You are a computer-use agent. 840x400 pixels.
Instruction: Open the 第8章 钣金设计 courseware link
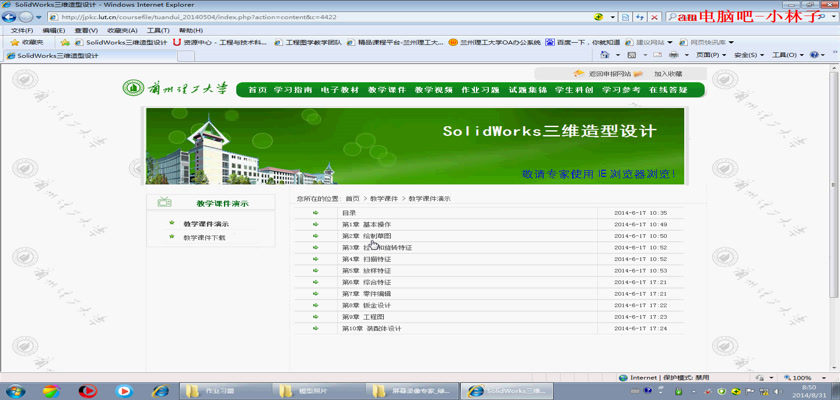pos(366,305)
